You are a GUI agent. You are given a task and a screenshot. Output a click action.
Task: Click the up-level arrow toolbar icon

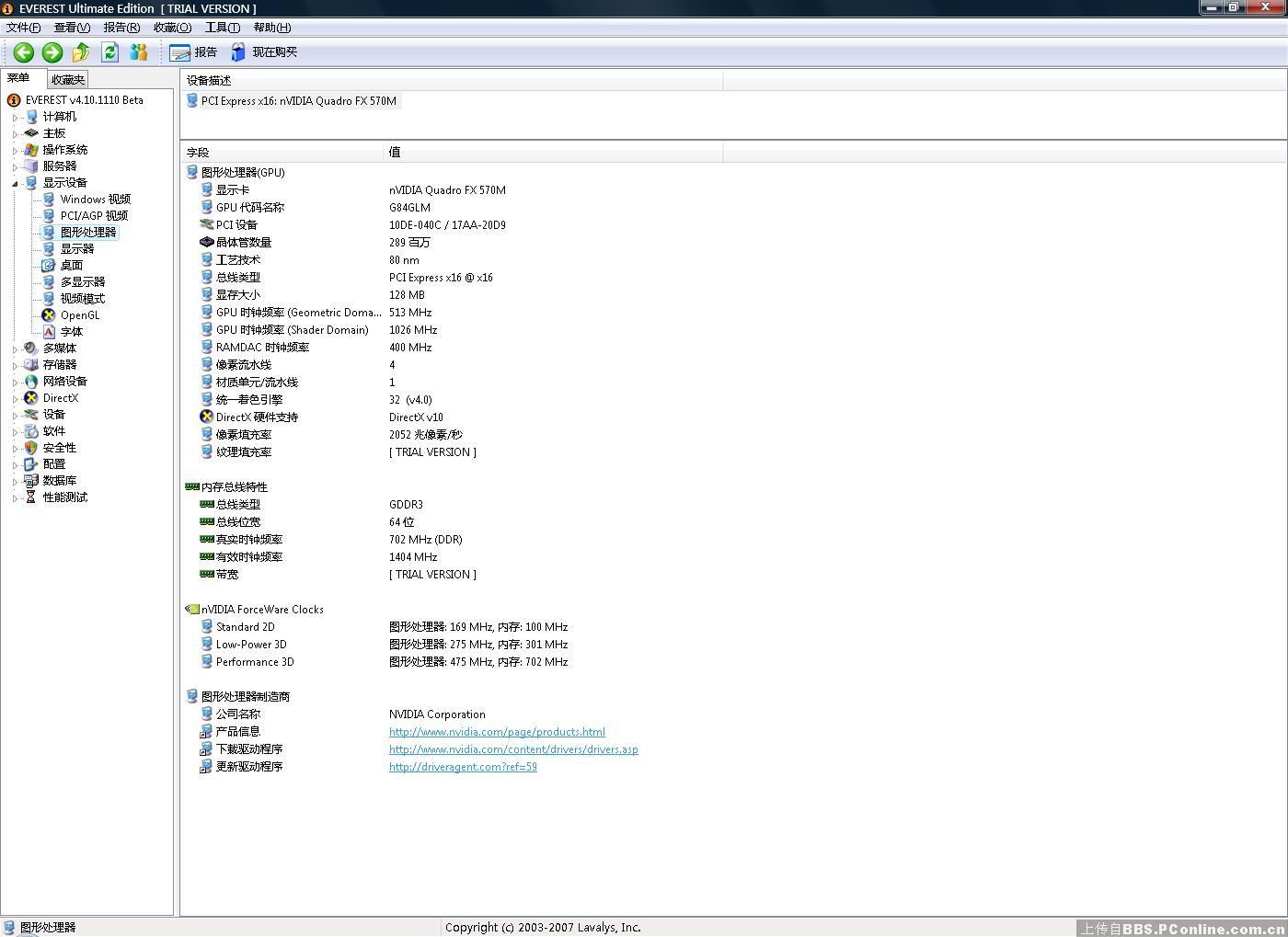(x=81, y=52)
